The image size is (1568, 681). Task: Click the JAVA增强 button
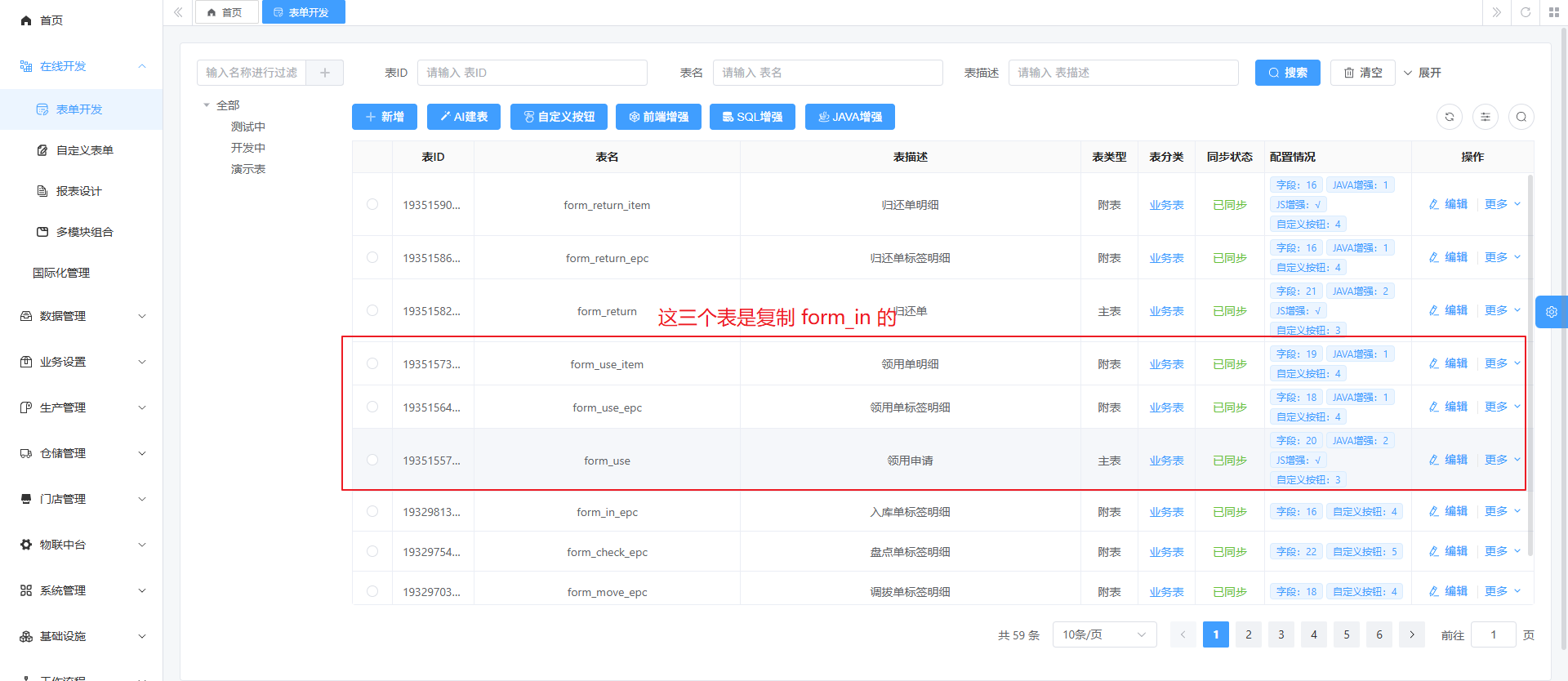coord(850,117)
